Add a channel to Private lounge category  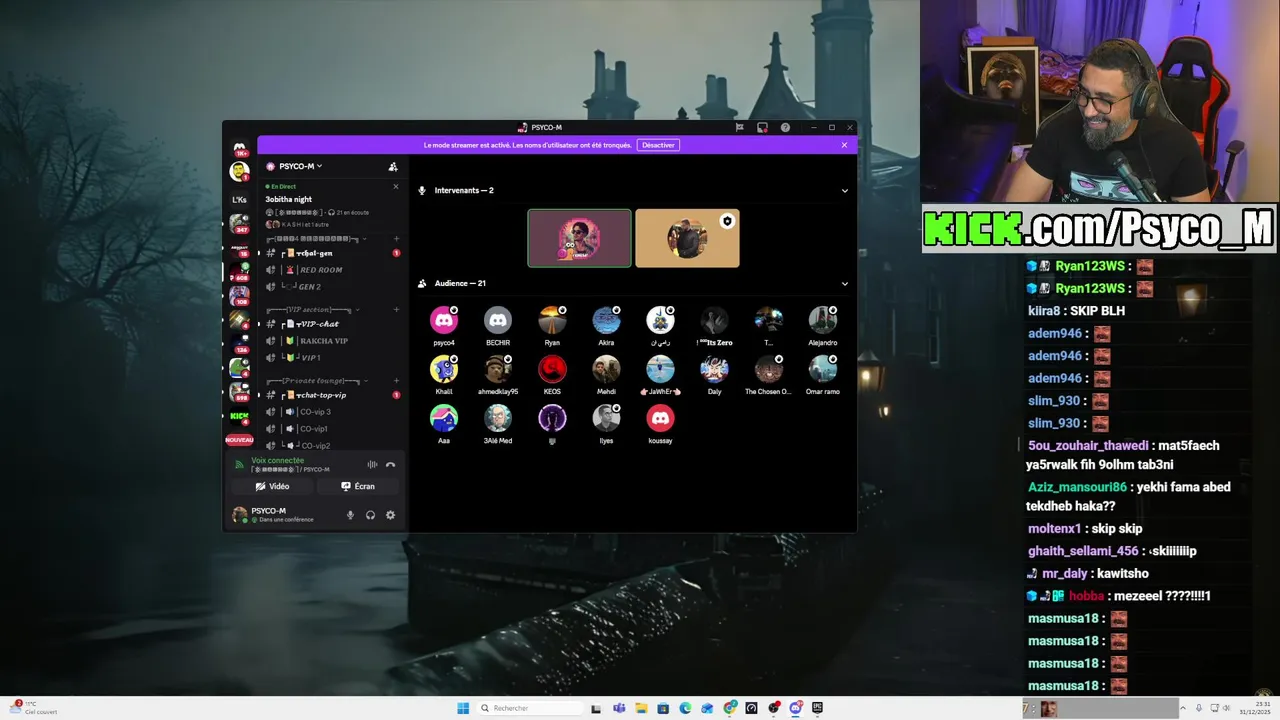coord(396,380)
